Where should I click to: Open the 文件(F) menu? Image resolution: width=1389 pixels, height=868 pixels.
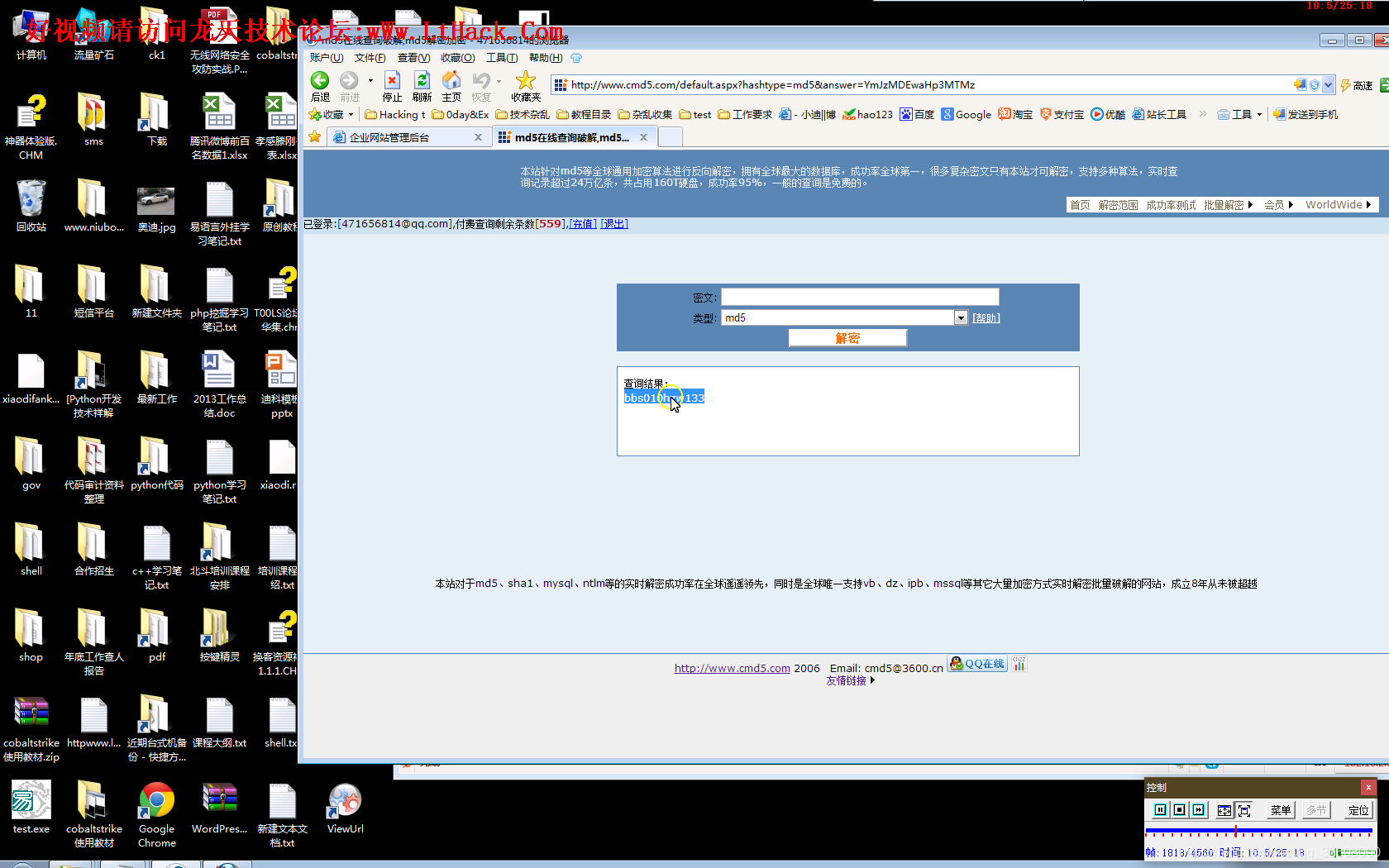pyautogui.click(x=370, y=58)
